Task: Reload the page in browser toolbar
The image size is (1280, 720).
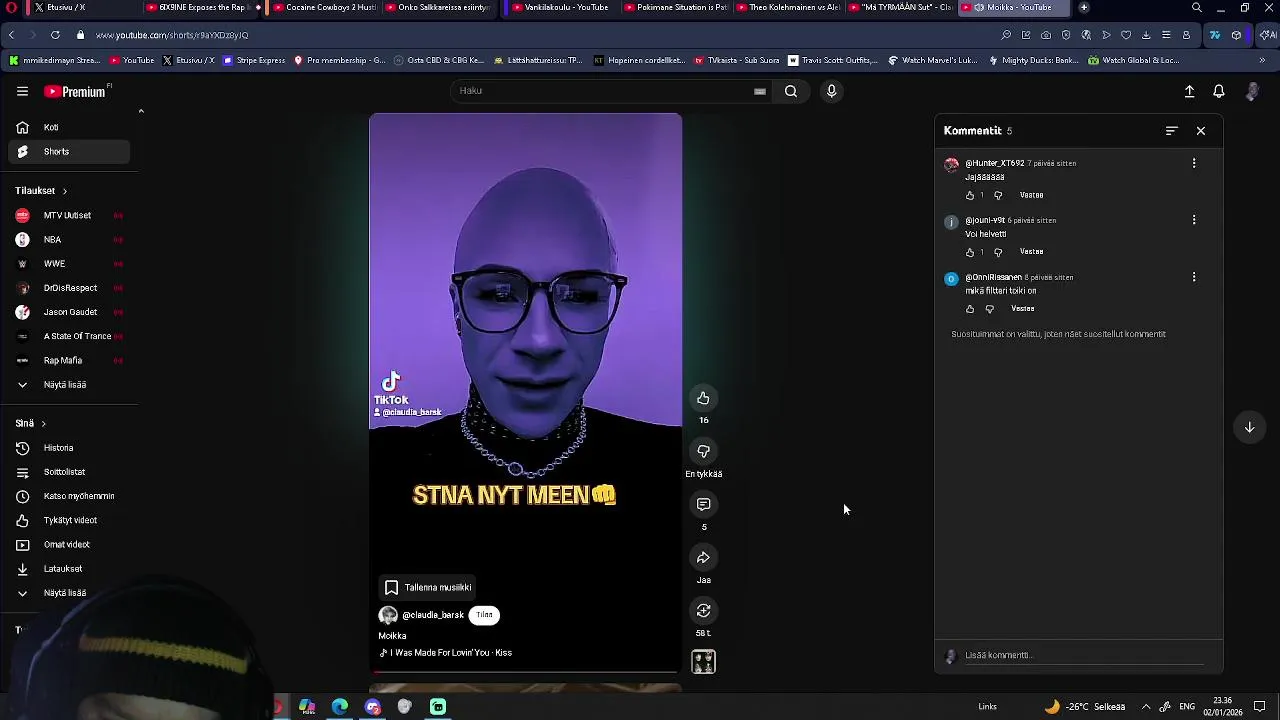Action: tap(55, 35)
